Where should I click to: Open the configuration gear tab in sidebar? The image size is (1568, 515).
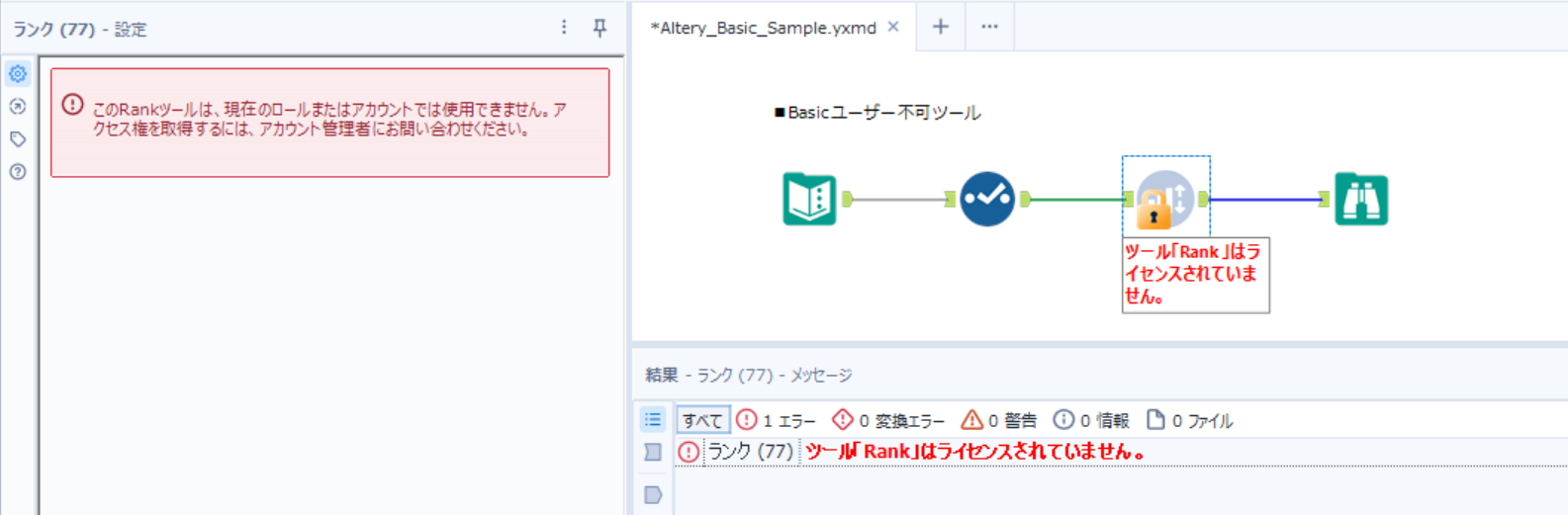point(18,74)
